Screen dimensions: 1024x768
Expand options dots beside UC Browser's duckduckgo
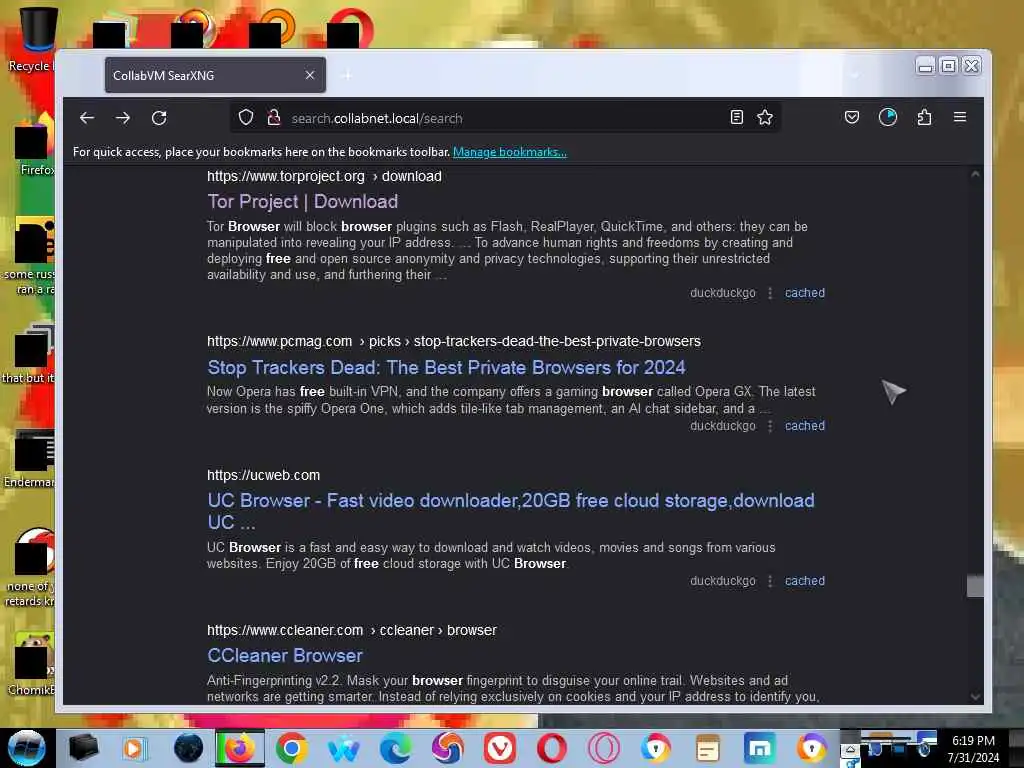[x=770, y=581]
